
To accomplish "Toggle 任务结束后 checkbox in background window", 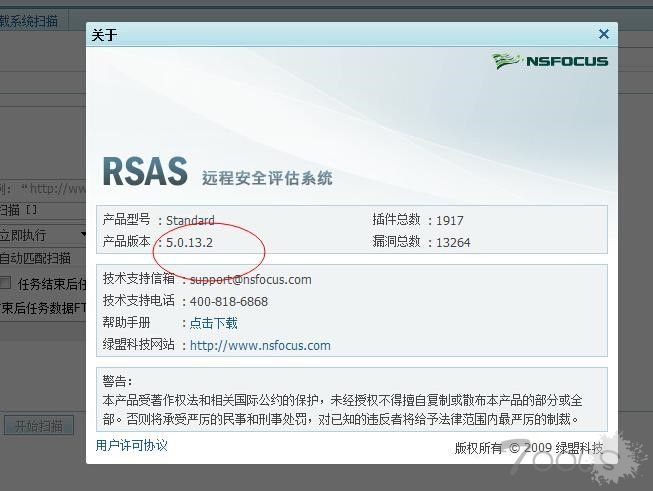I will click(x=5, y=283).
